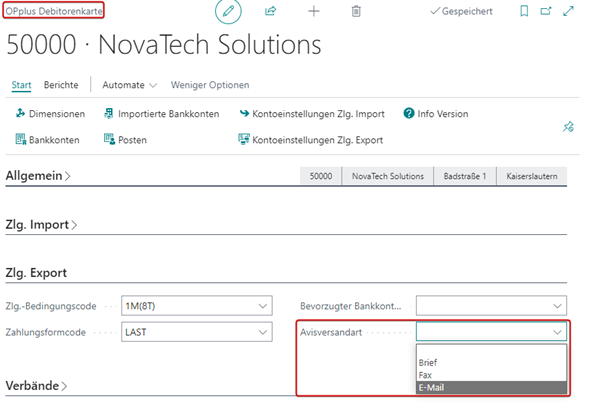Click the page title 50000 · NovaTech Solutions
The height and width of the screenshot is (403, 605).
(x=164, y=44)
